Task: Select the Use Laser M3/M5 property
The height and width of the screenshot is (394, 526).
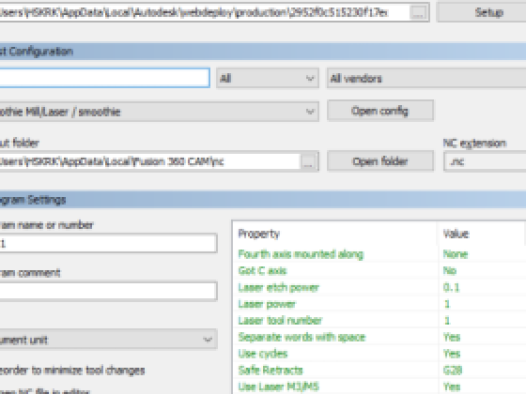Action: (278, 387)
